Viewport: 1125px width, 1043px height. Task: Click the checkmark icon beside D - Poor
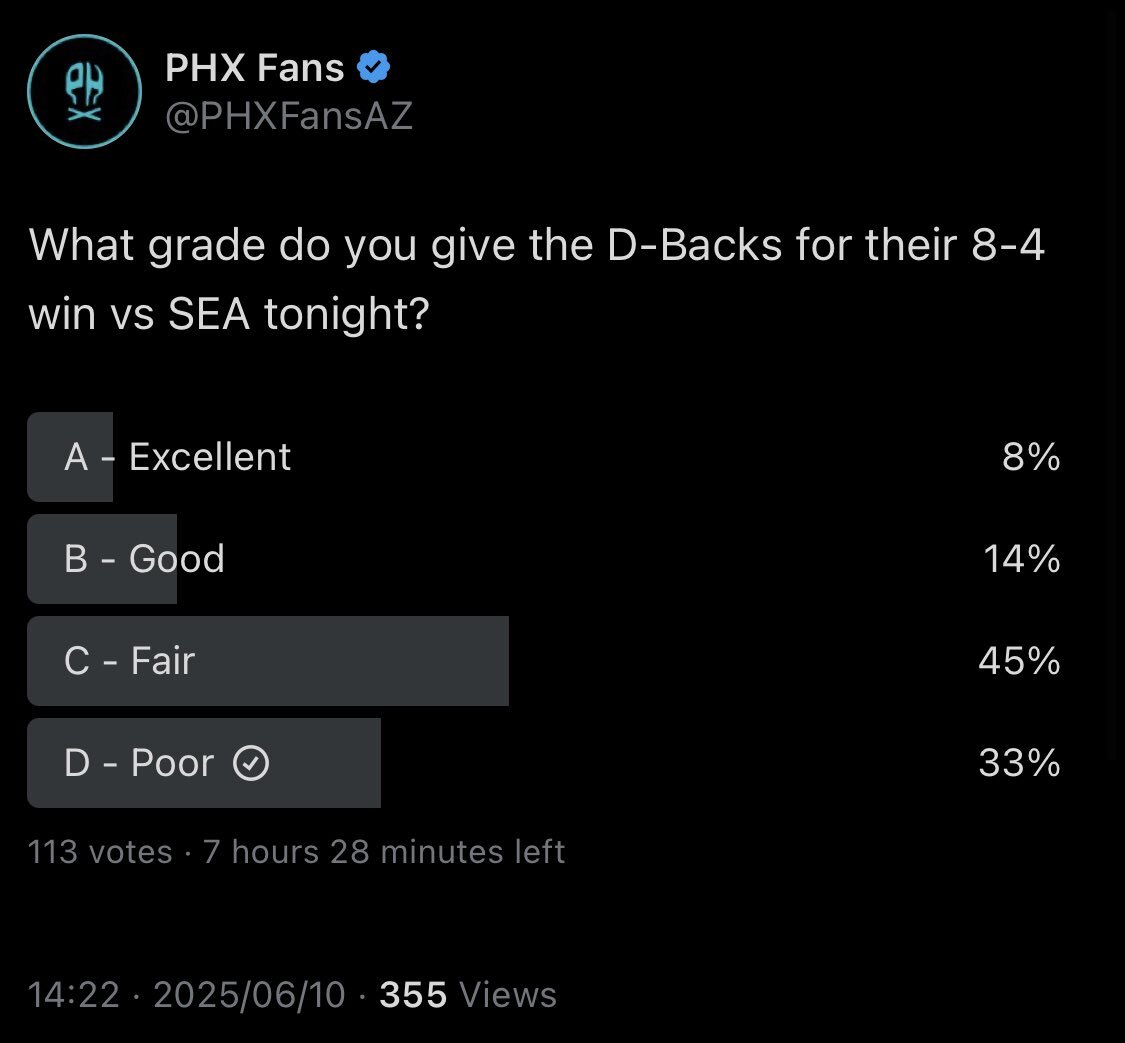pos(250,764)
